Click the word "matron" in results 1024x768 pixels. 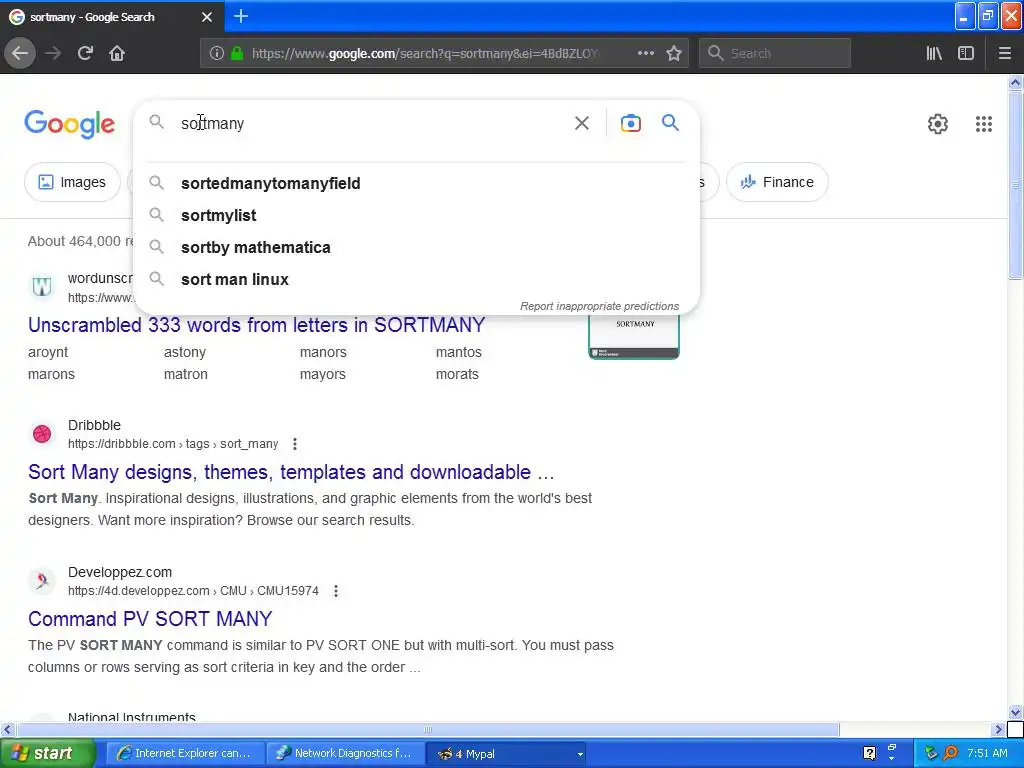tap(185, 374)
